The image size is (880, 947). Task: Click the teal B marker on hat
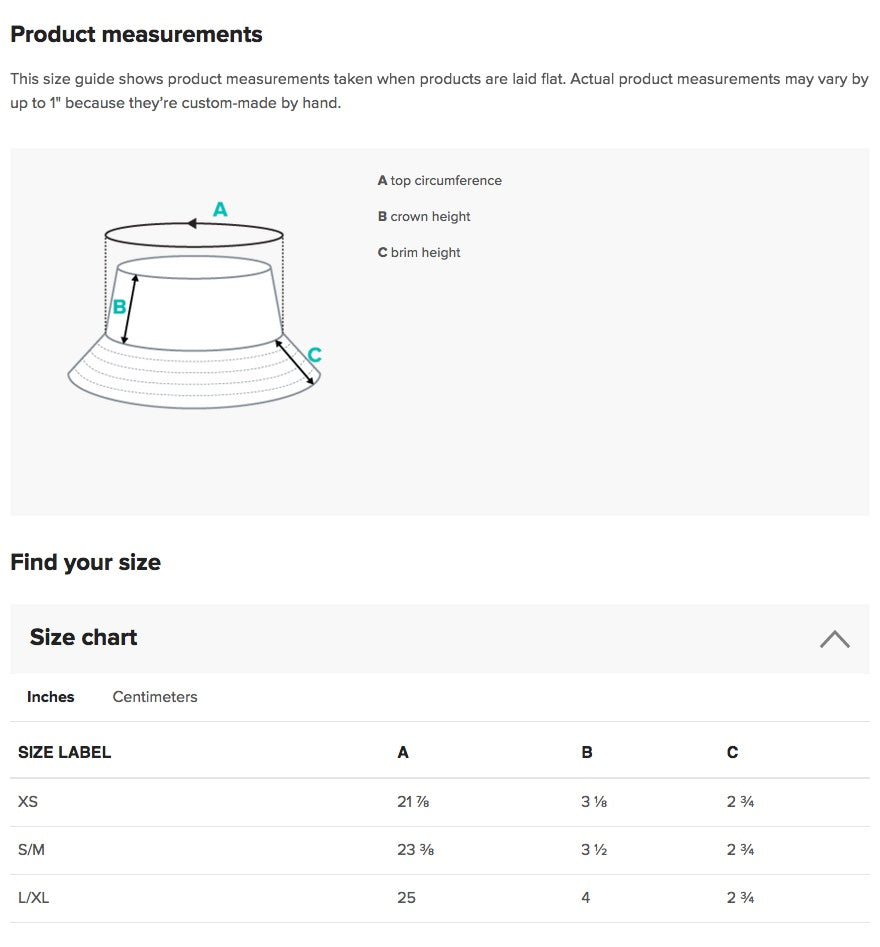119,307
